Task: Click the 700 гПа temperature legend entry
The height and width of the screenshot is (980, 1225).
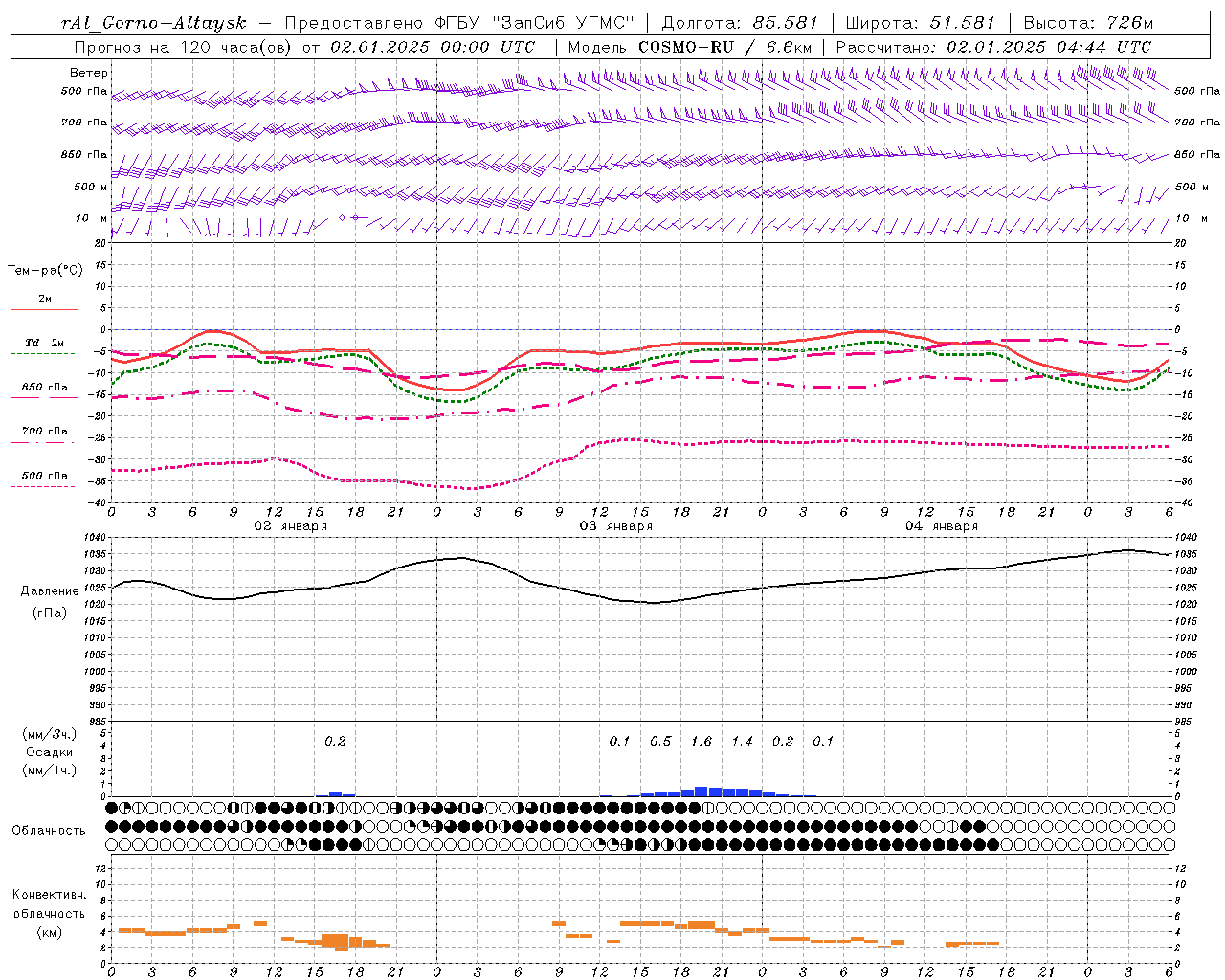Action: point(44,432)
